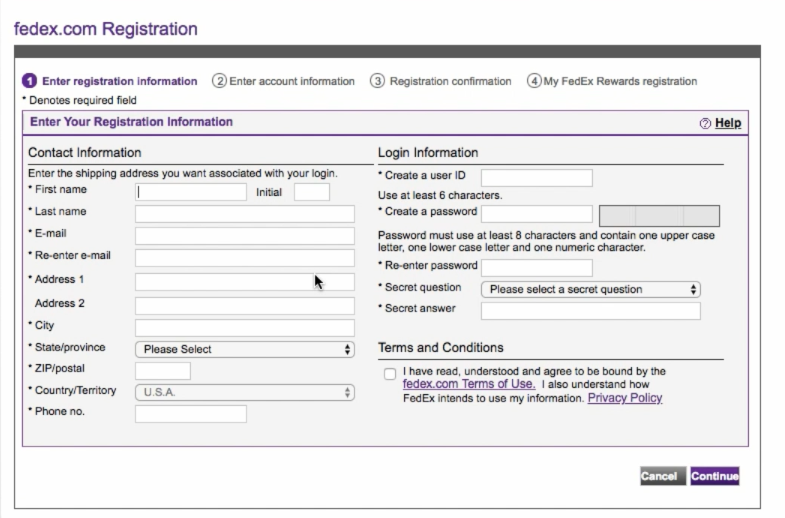Click step 1 circle icon

tap(30, 81)
